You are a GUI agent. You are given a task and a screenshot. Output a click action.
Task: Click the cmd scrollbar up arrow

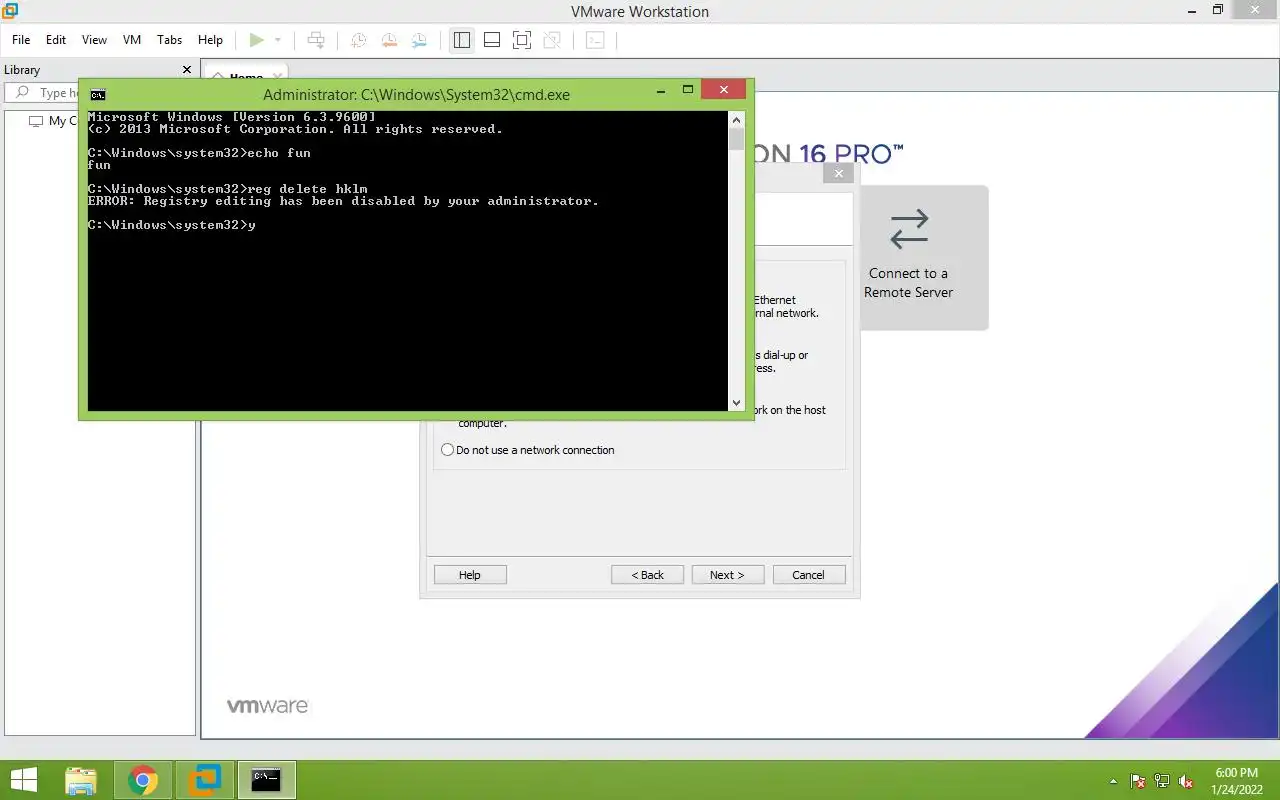pos(736,118)
